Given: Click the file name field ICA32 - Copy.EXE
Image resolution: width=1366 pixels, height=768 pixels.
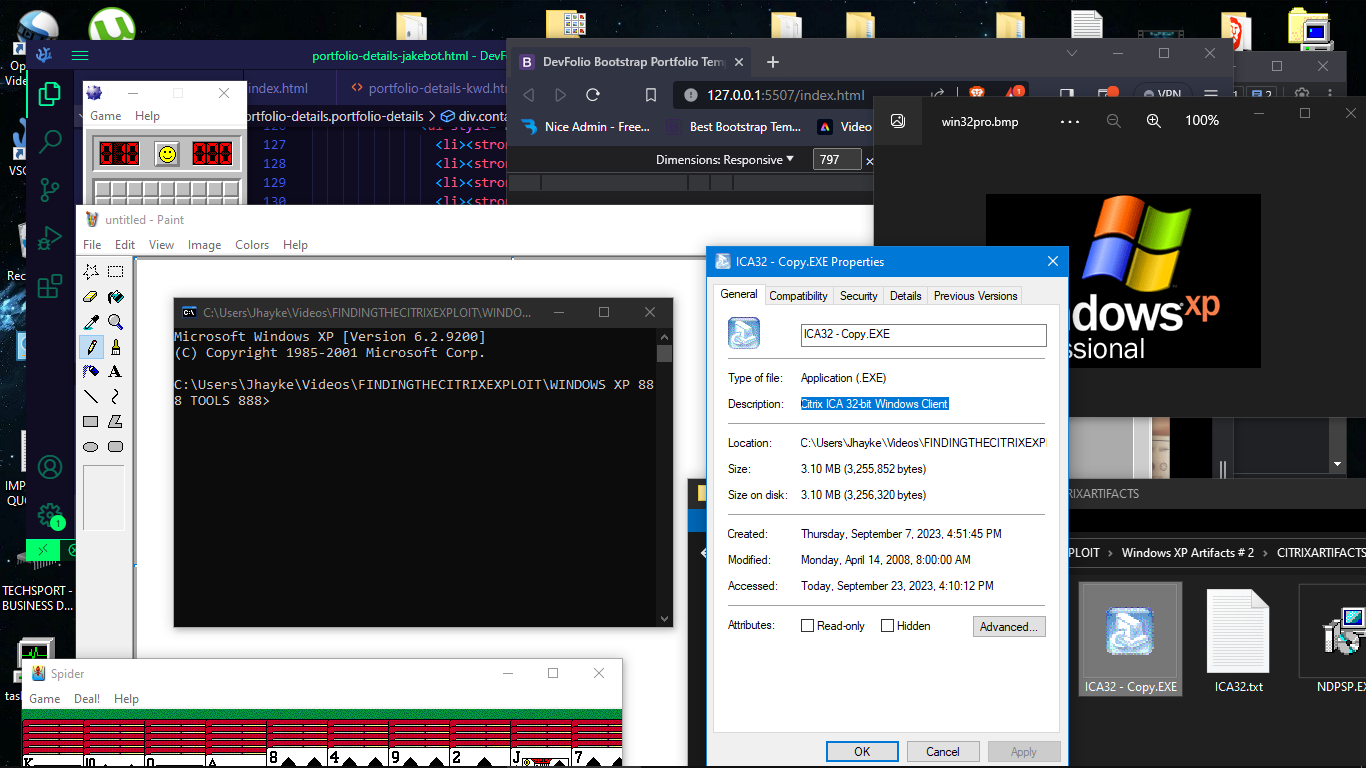Looking at the screenshot, I should tap(924, 334).
